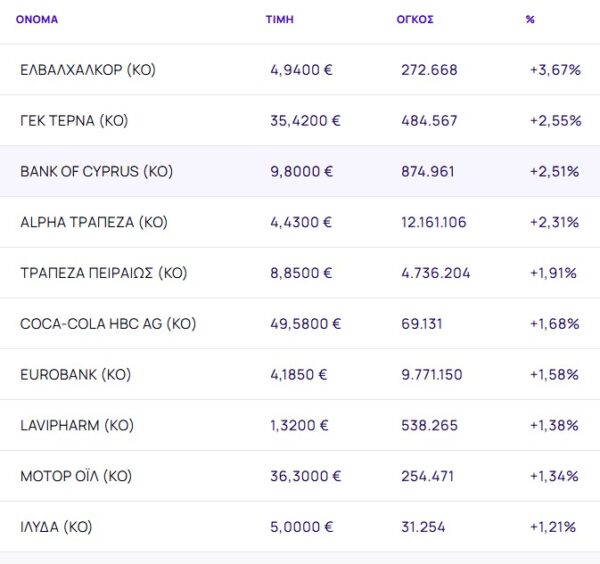Image resolution: width=600 pixels, height=564 pixels.
Task: Click the ΟΝΟΜΑ column header
Action: click(36, 20)
